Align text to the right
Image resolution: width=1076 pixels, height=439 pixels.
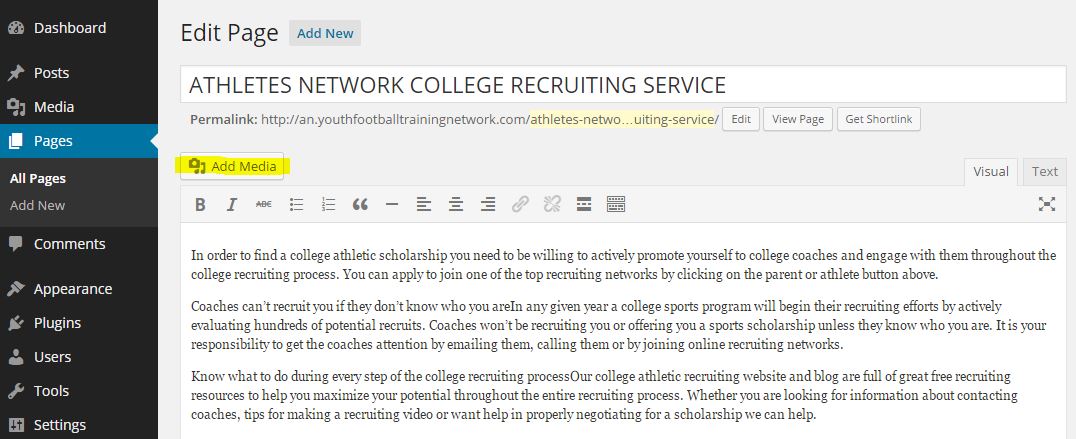click(x=488, y=204)
